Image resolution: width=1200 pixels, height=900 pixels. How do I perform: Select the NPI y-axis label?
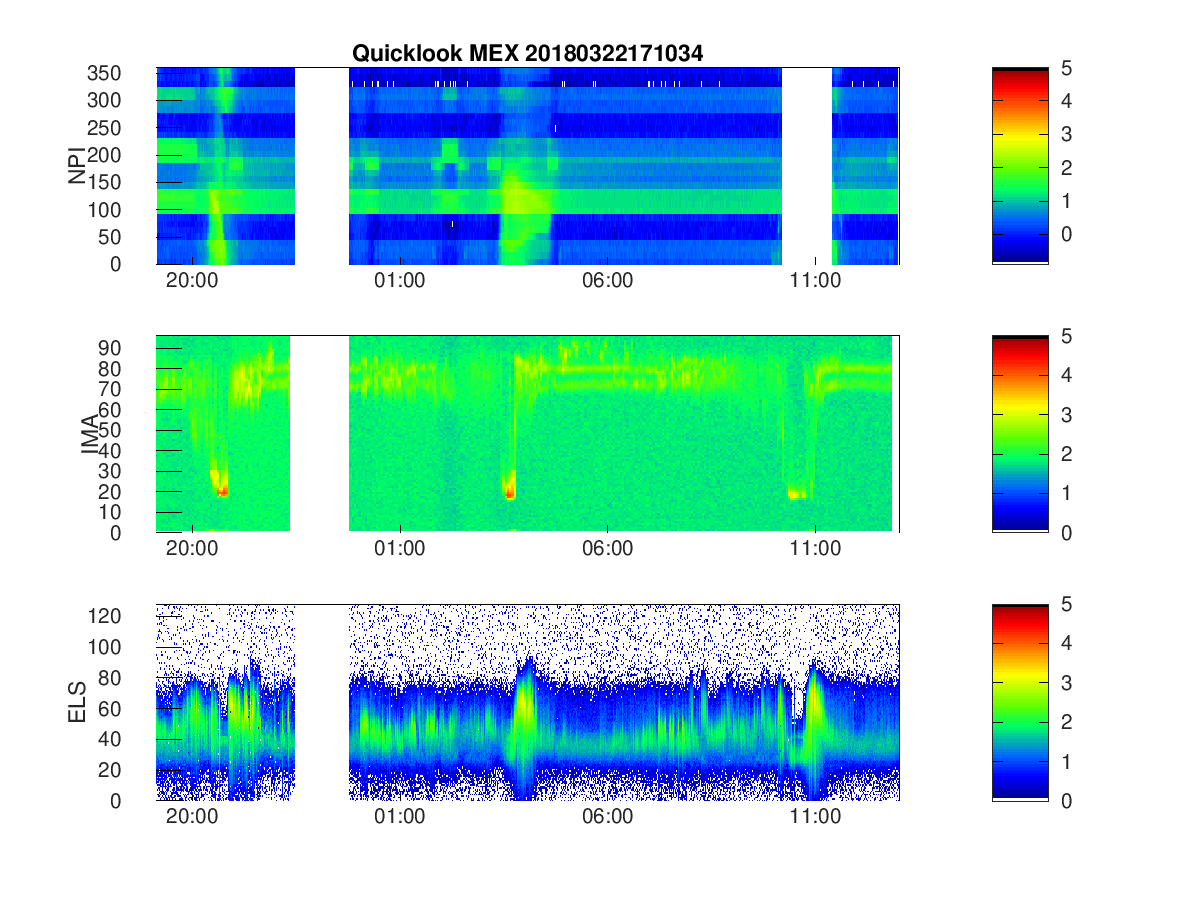(77, 166)
